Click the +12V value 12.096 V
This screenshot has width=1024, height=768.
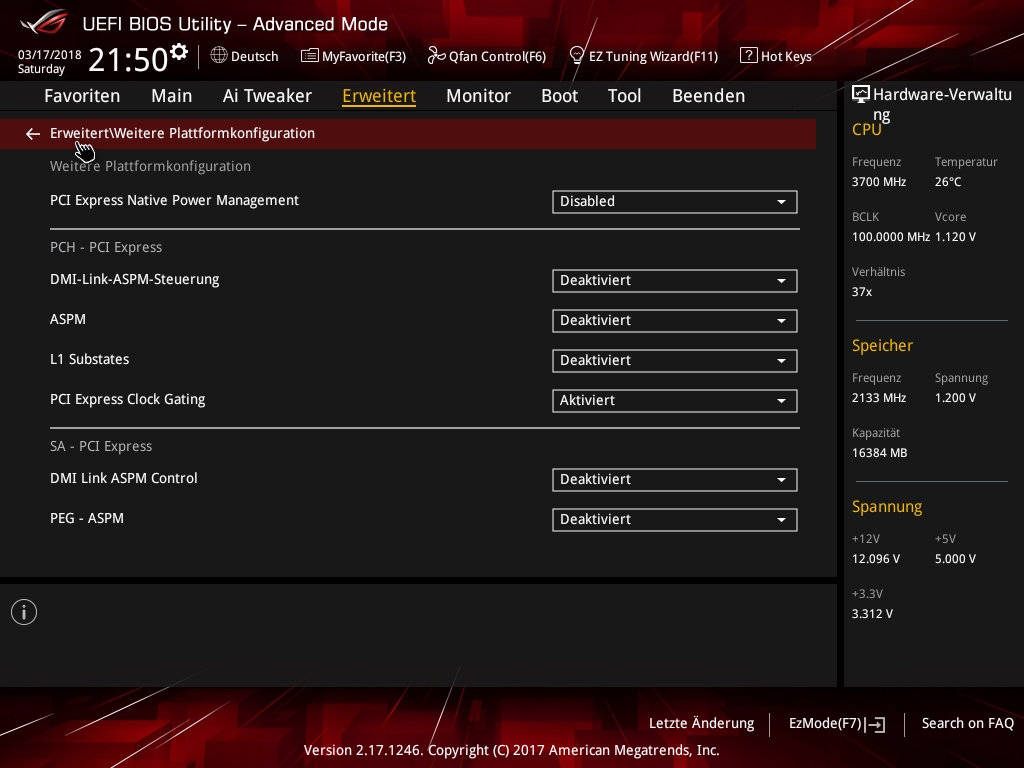(x=876, y=558)
